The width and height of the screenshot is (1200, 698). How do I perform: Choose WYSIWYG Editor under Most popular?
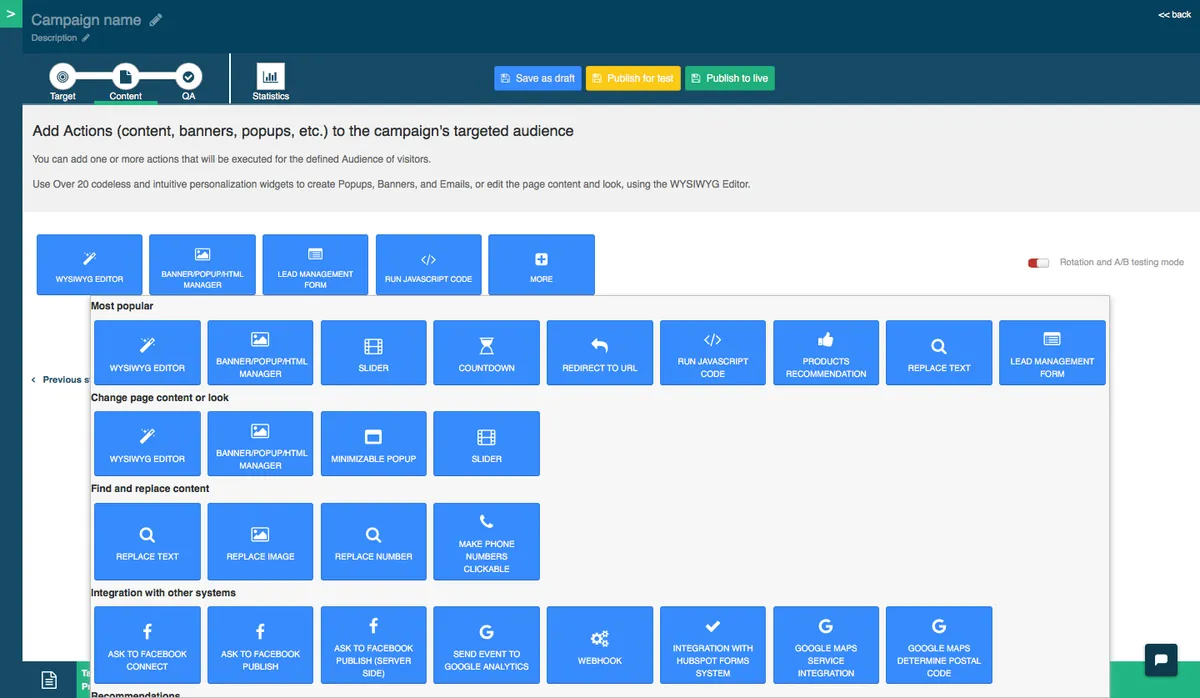pos(147,353)
